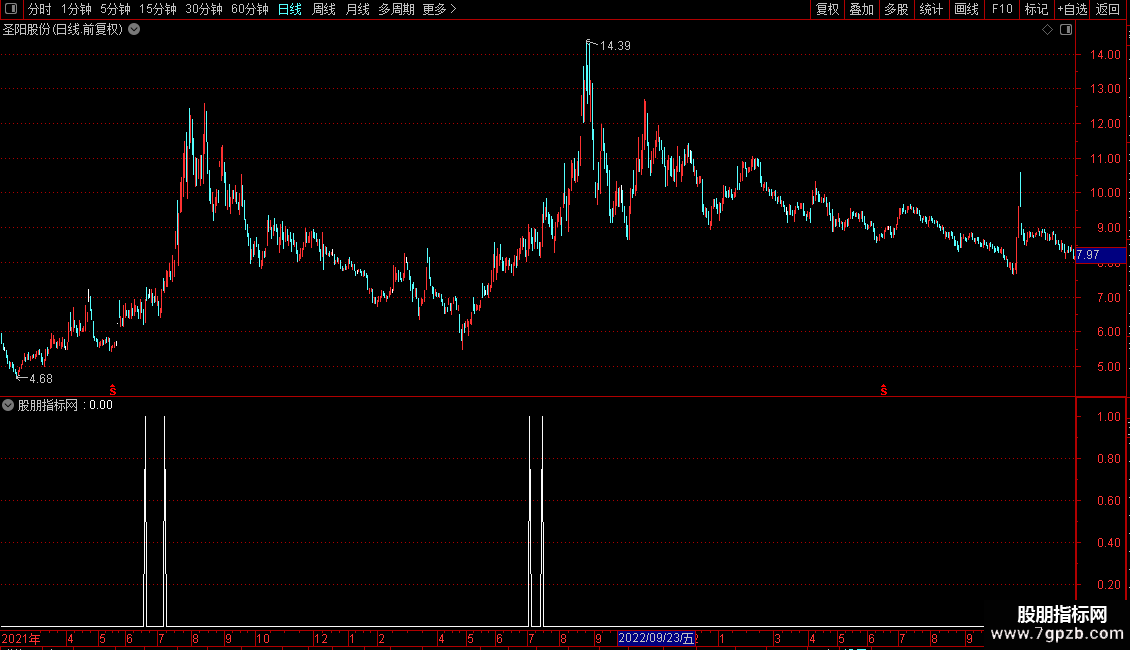
Task: Click the 7.97 current price tag
Action: click(x=1100, y=255)
